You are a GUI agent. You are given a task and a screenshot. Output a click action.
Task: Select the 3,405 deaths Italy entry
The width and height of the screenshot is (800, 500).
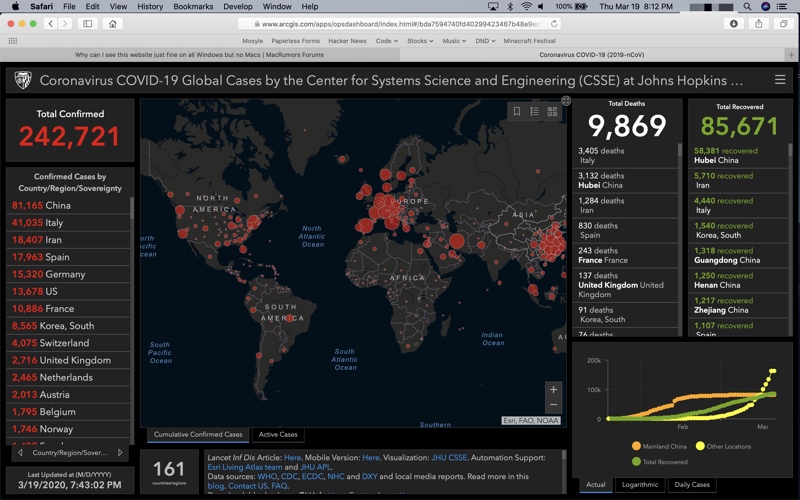point(626,156)
